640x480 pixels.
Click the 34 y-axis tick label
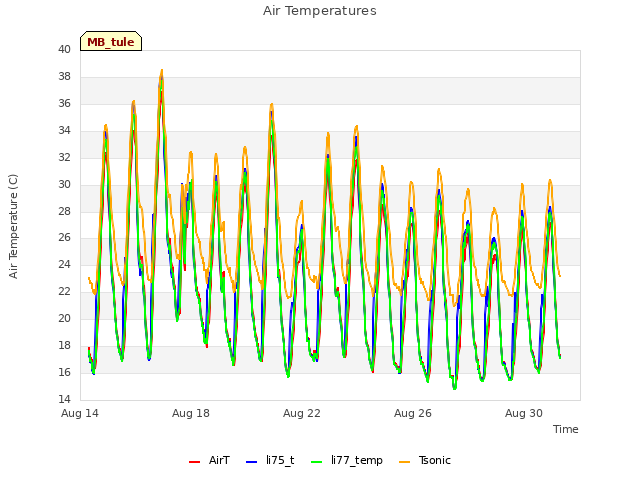[64, 131]
